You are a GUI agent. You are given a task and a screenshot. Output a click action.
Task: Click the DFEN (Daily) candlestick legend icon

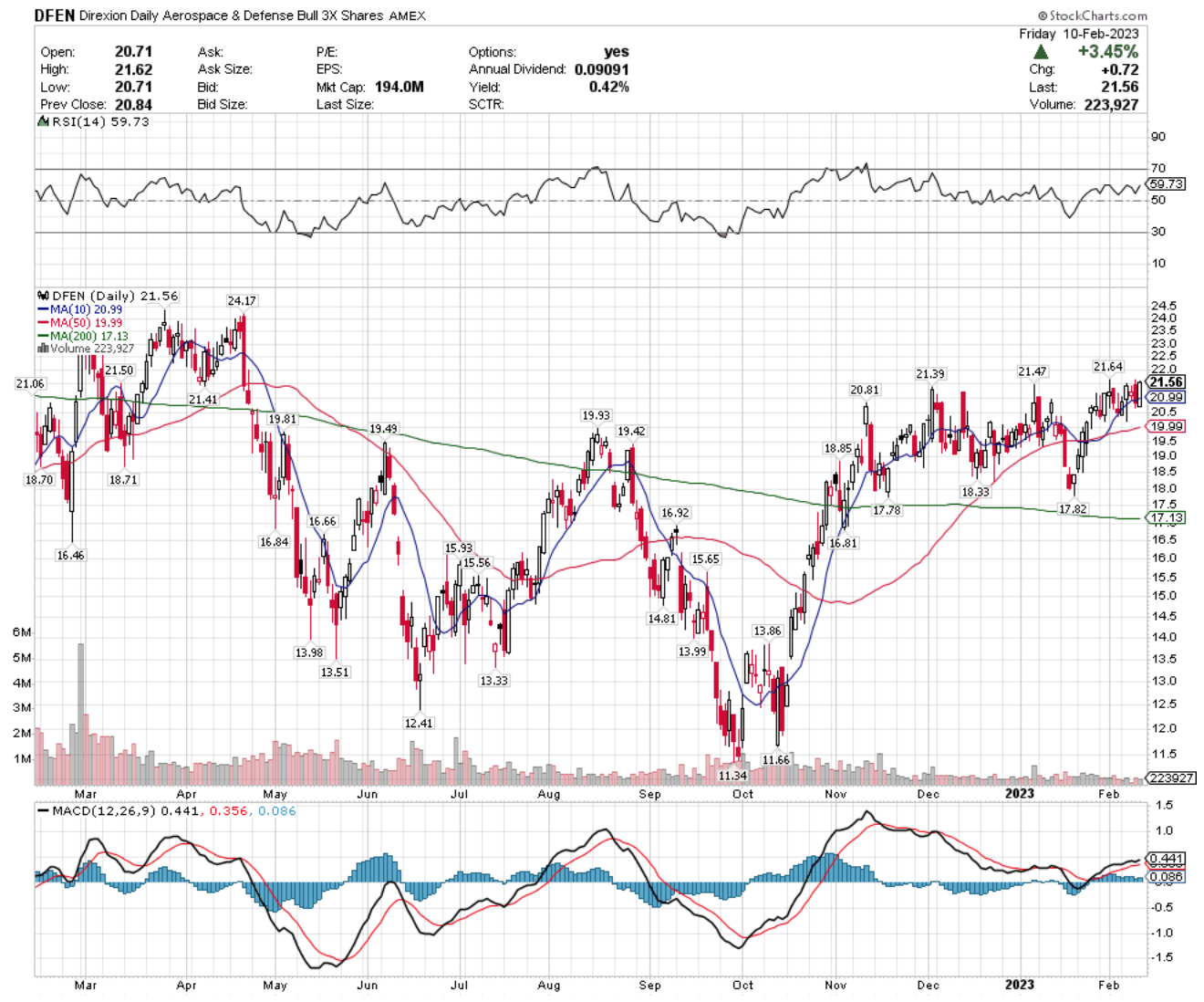pos(43,296)
